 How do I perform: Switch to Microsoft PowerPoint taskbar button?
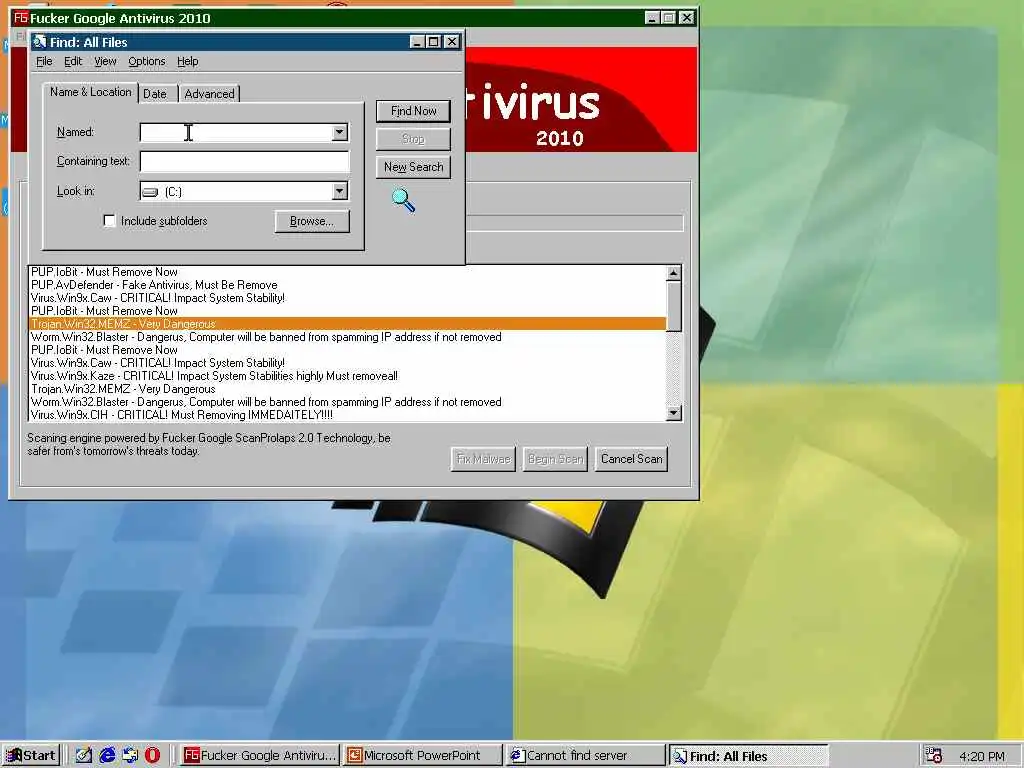pos(423,756)
